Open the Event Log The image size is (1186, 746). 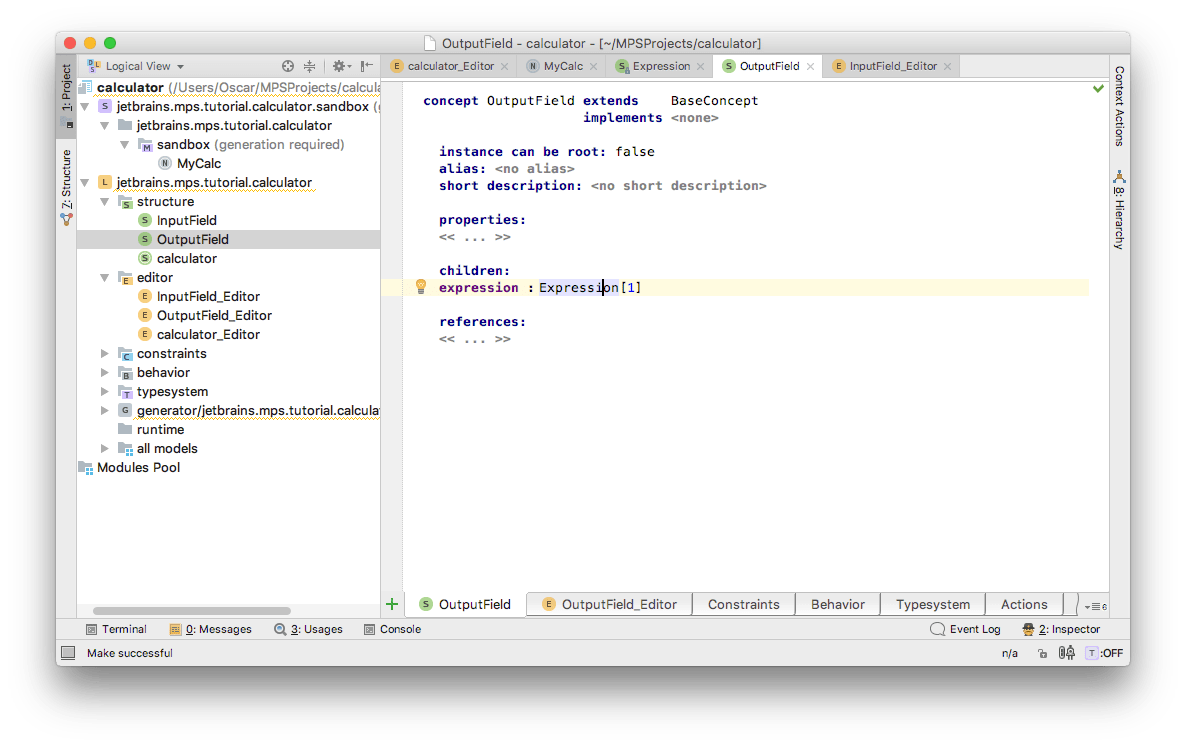point(965,629)
